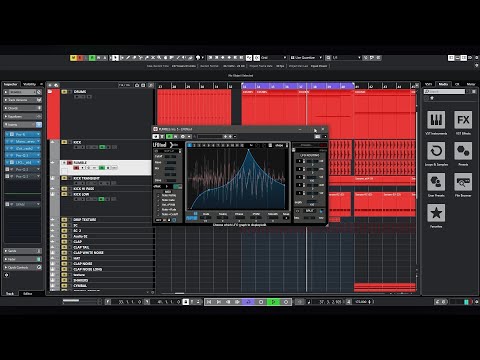Image resolution: width=480 pixels, height=360 pixels.
Task: Expand the Chords inspector section
Action: tap(23, 108)
